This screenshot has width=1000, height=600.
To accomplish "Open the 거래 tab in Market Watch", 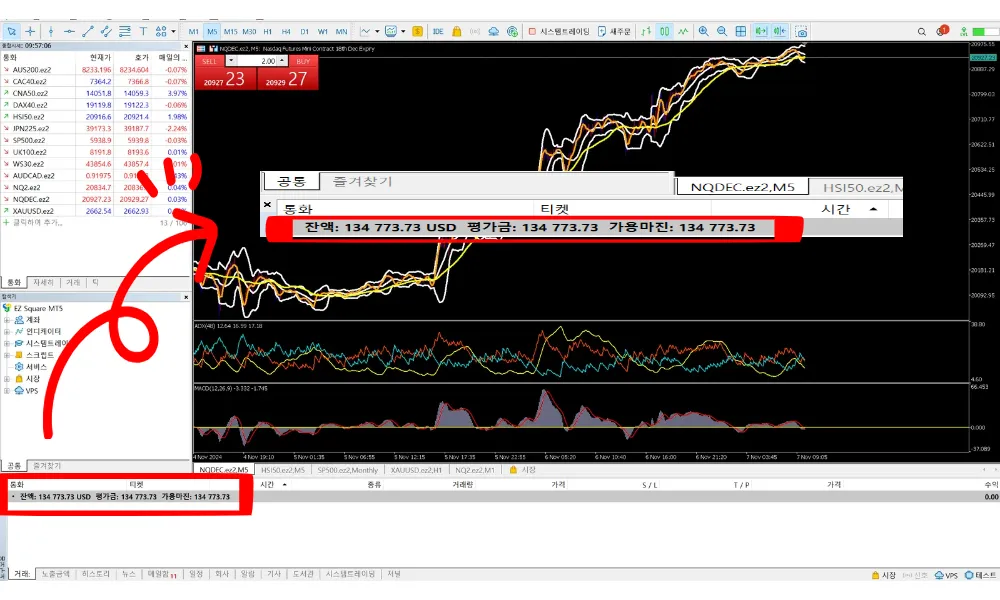I will pyautogui.click(x=73, y=282).
